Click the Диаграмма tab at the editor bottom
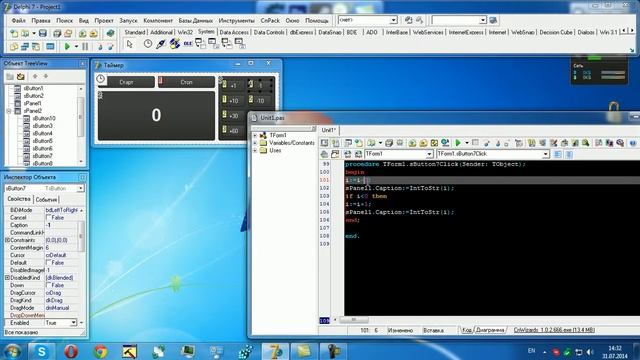This screenshot has width=640, height=360. tap(490, 330)
